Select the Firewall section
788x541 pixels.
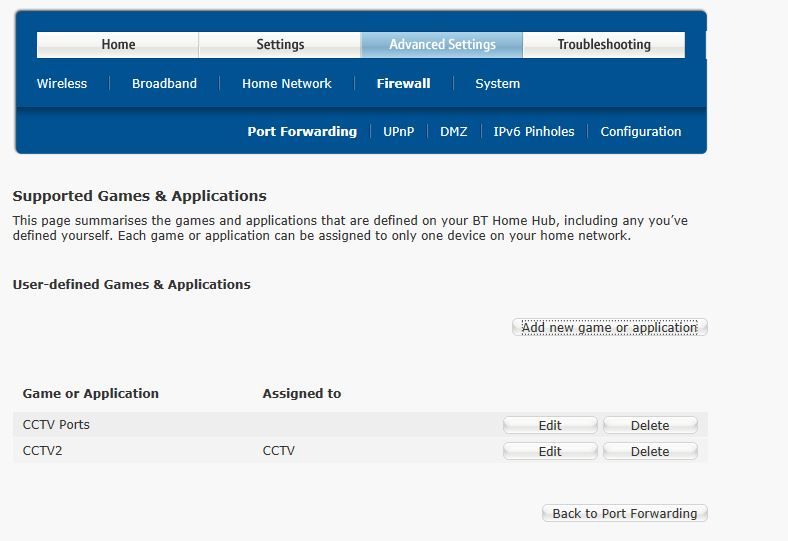[x=404, y=83]
